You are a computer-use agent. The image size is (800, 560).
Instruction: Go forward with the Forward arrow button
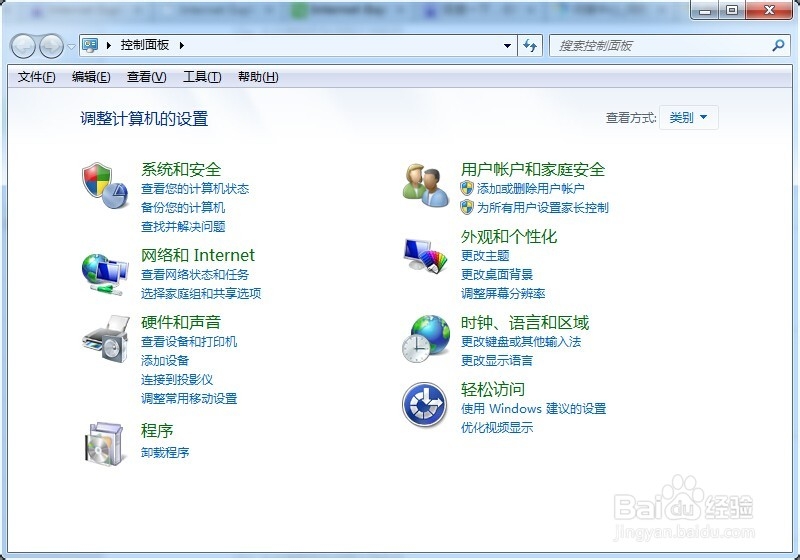coord(51,46)
